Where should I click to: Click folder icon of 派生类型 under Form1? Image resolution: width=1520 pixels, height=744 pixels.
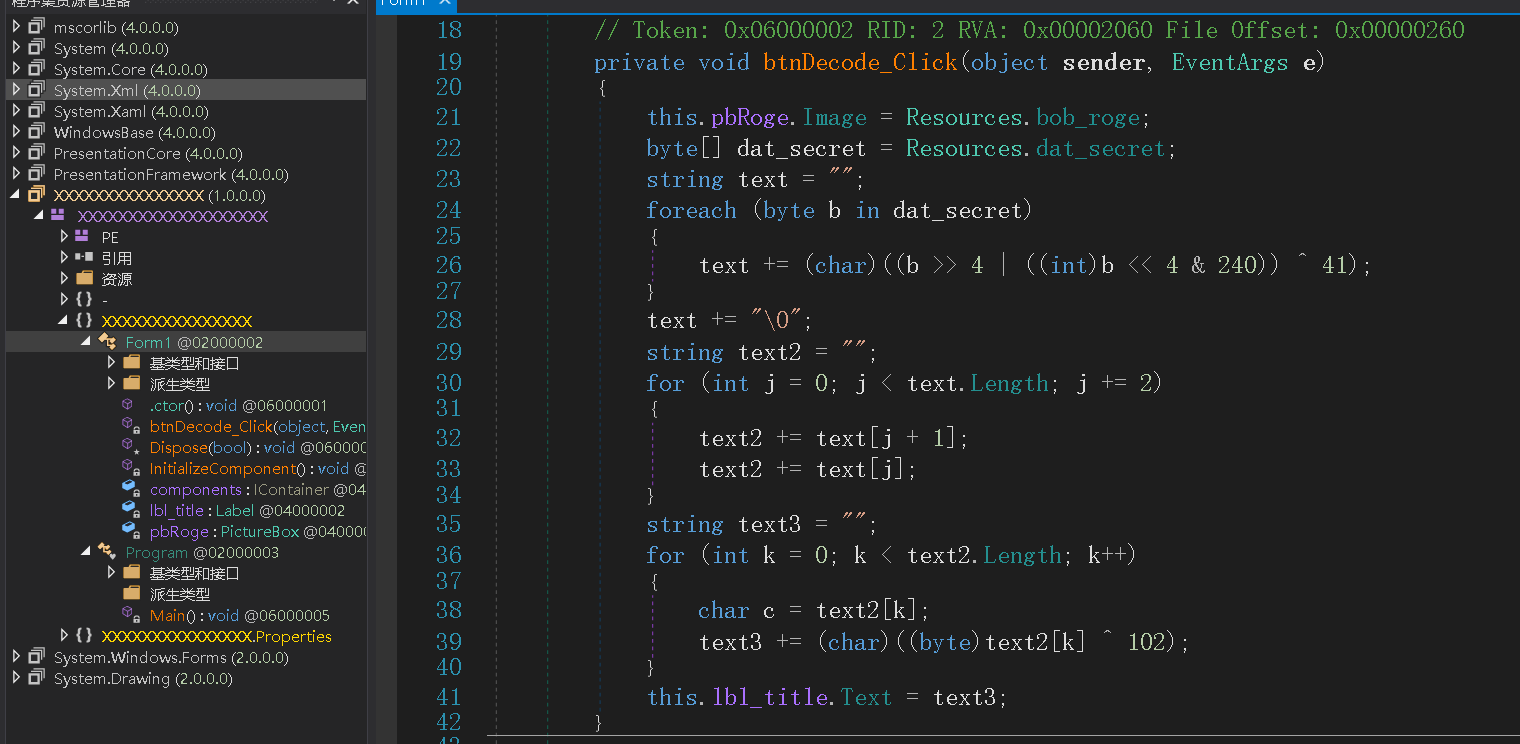point(131,384)
